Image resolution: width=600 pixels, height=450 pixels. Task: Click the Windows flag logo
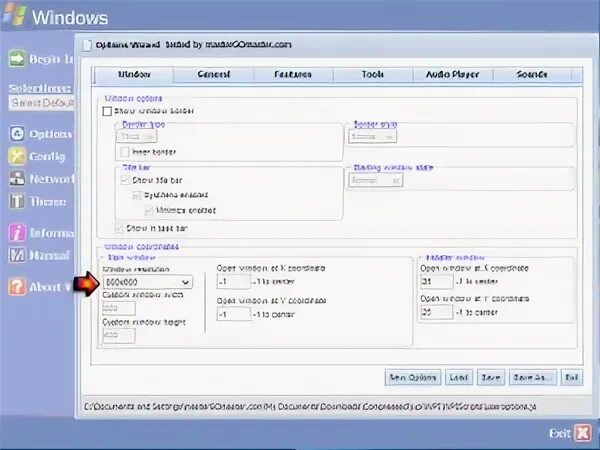tap(15, 15)
